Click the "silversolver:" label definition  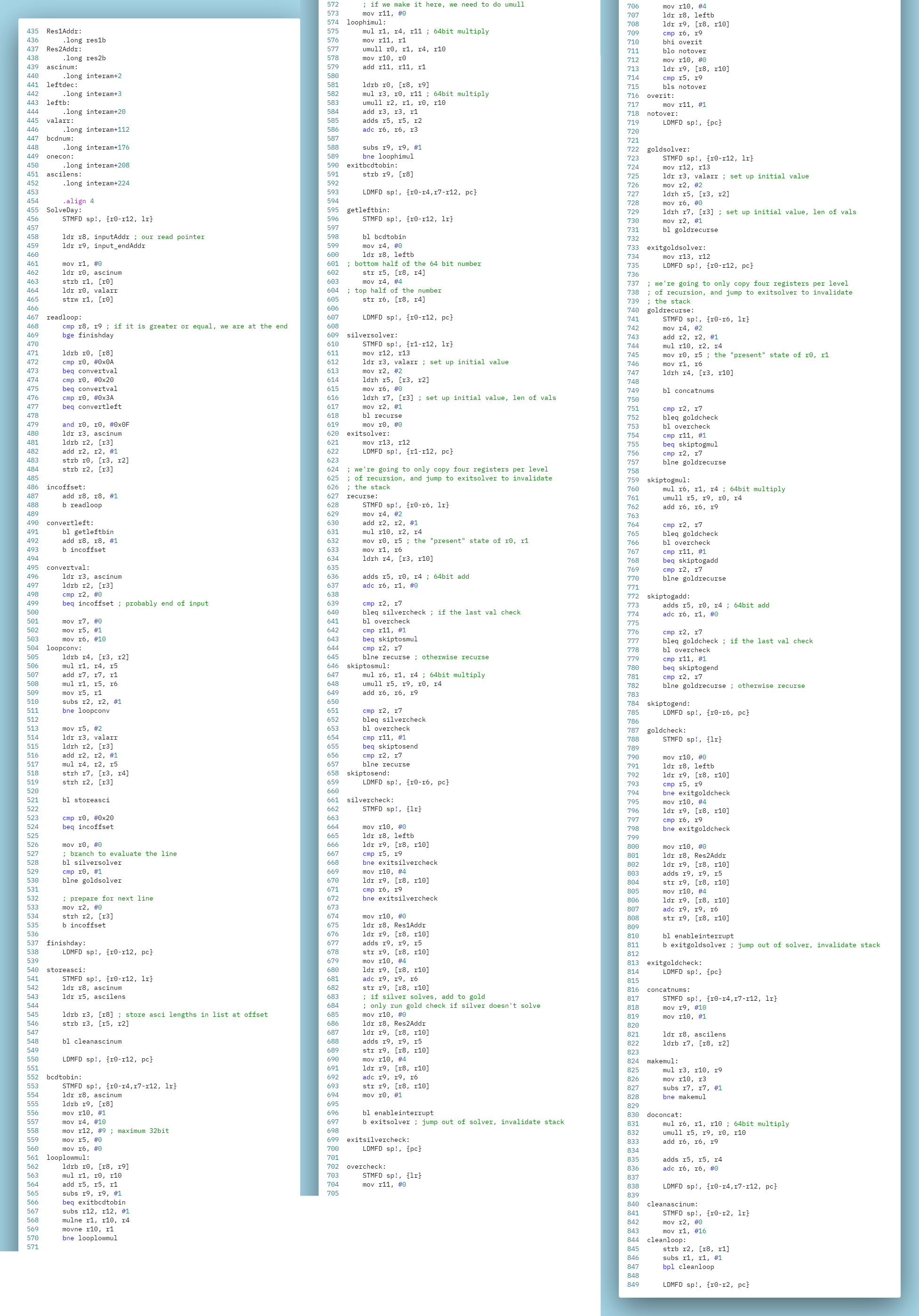pyautogui.click(x=372, y=335)
